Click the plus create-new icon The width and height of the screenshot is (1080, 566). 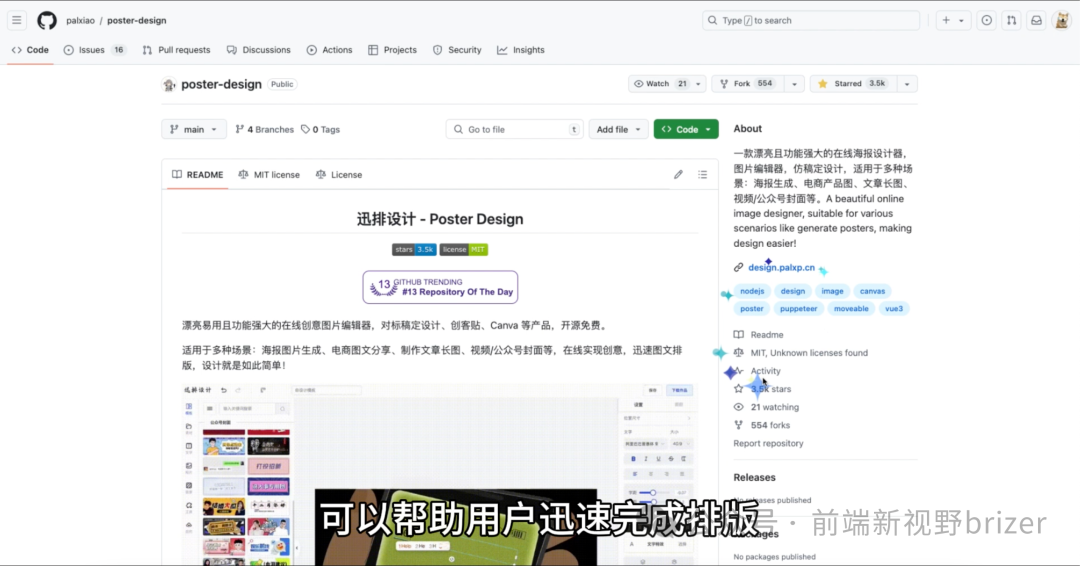[946, 21]
